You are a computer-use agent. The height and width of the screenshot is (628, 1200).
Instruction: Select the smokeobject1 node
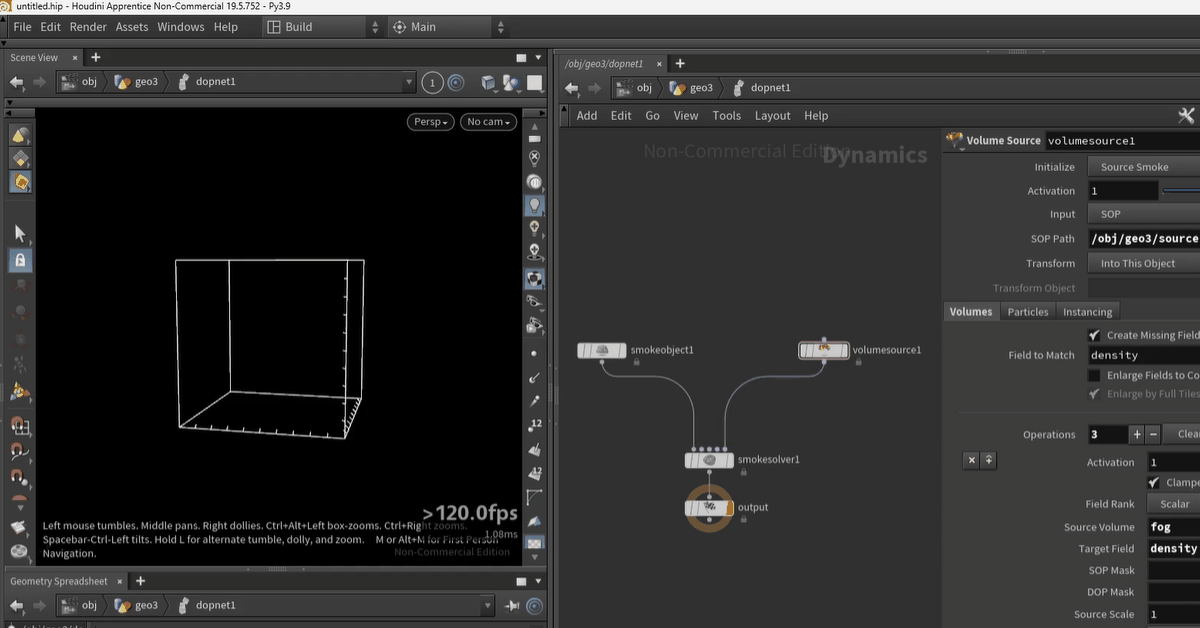coord(602,350)
